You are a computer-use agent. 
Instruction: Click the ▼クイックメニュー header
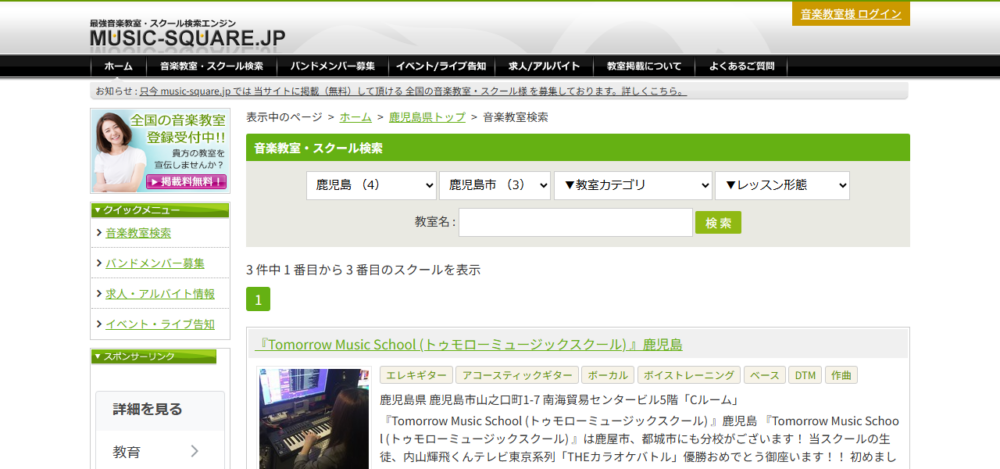(x=159, y=210)
